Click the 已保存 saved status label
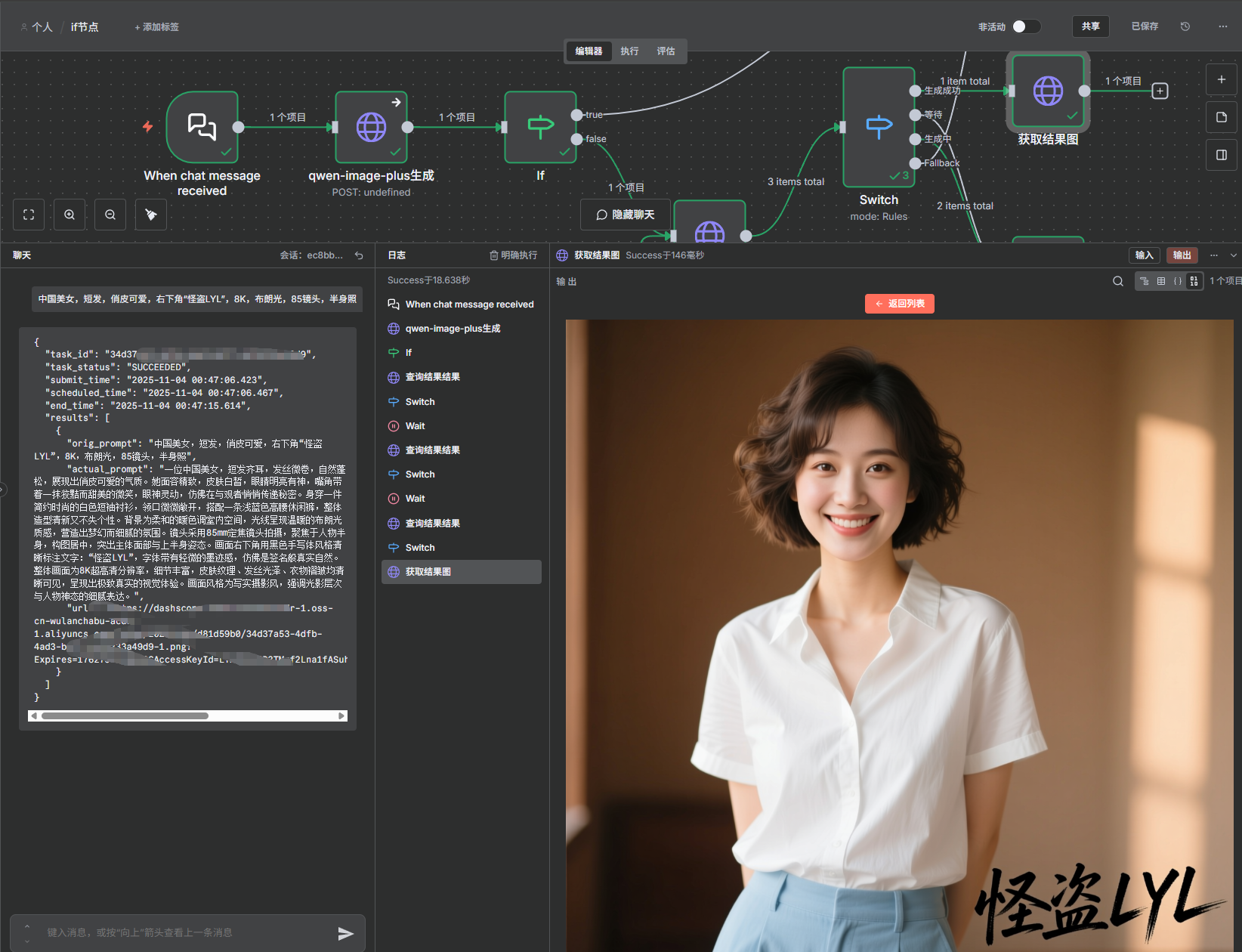This screenshot has height=952, width=1242. click(x=1145, y=26)
